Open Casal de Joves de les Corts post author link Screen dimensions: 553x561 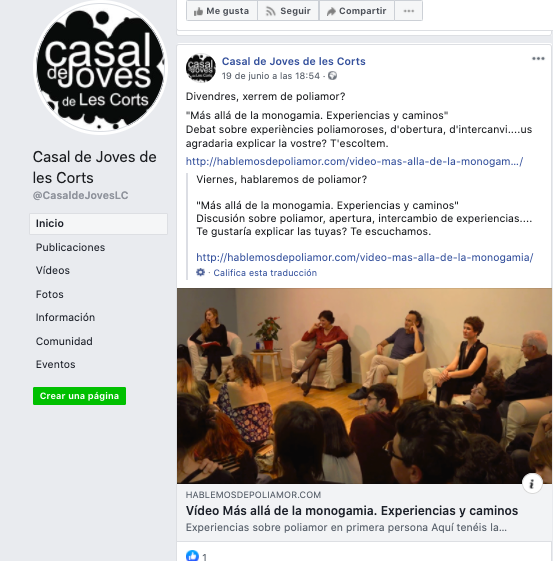[x=294, y=62]
